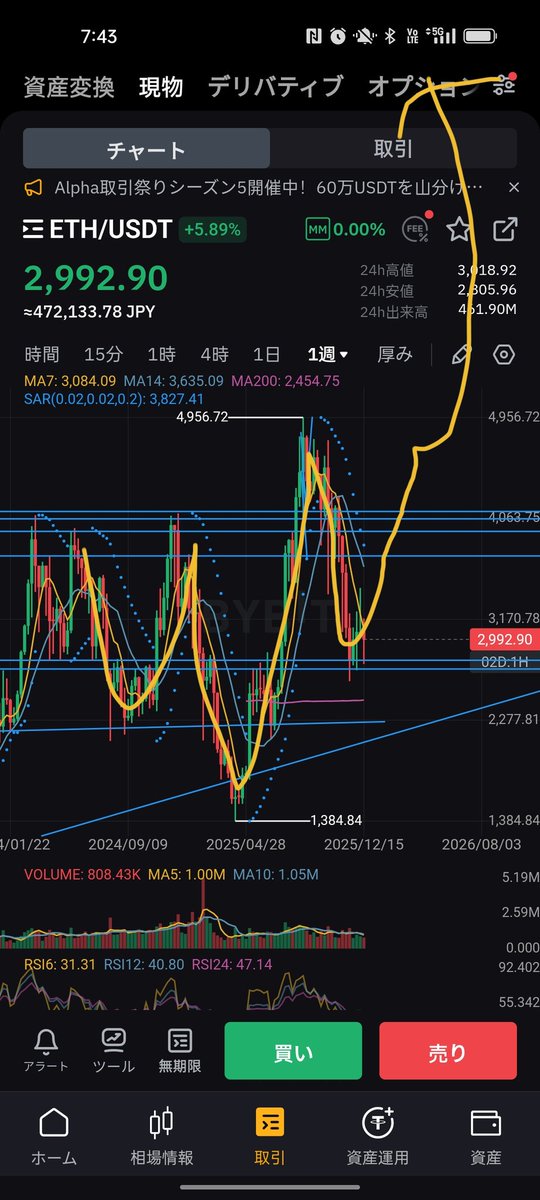Viewport: 540px width, 1200px height.
Task: Tap the red 2,992.90 price axis tag
Action: pos(505,639)
